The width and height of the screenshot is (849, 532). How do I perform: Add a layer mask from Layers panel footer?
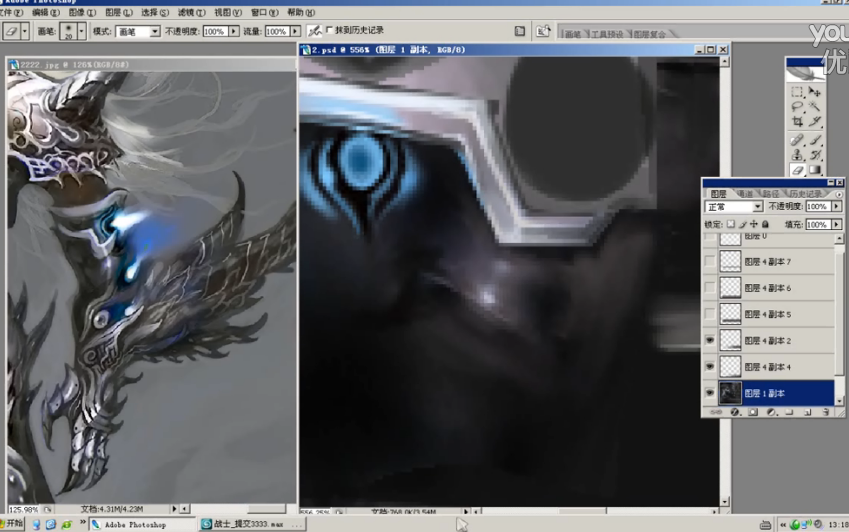[x=753, y=412]
